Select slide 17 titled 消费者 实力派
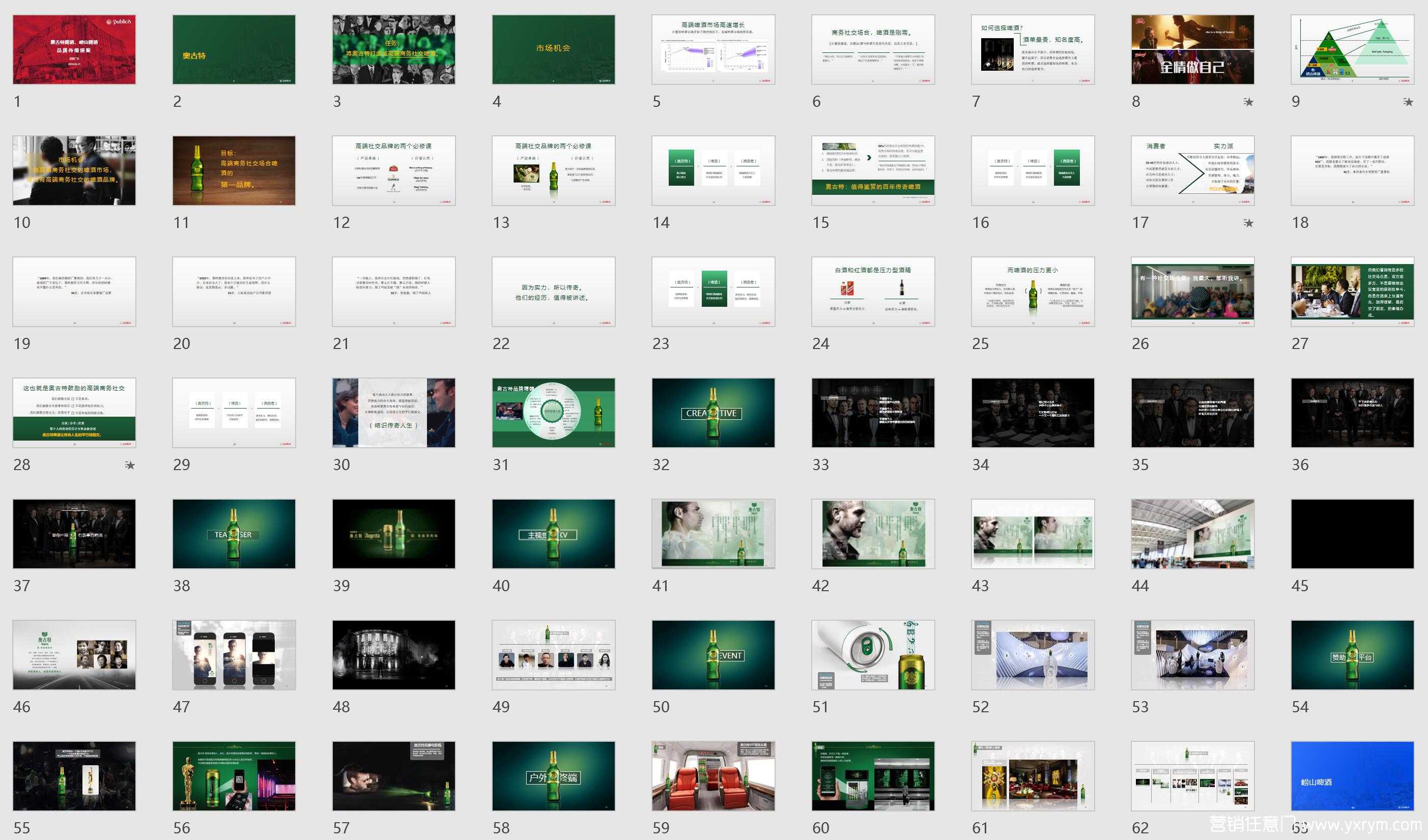 click(1193, 170)
